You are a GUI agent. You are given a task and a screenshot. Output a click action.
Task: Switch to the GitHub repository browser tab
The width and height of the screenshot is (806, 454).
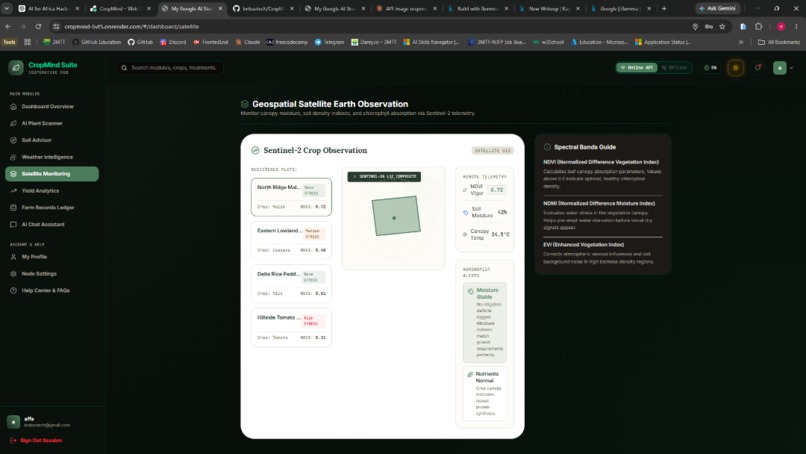[263, 8]
